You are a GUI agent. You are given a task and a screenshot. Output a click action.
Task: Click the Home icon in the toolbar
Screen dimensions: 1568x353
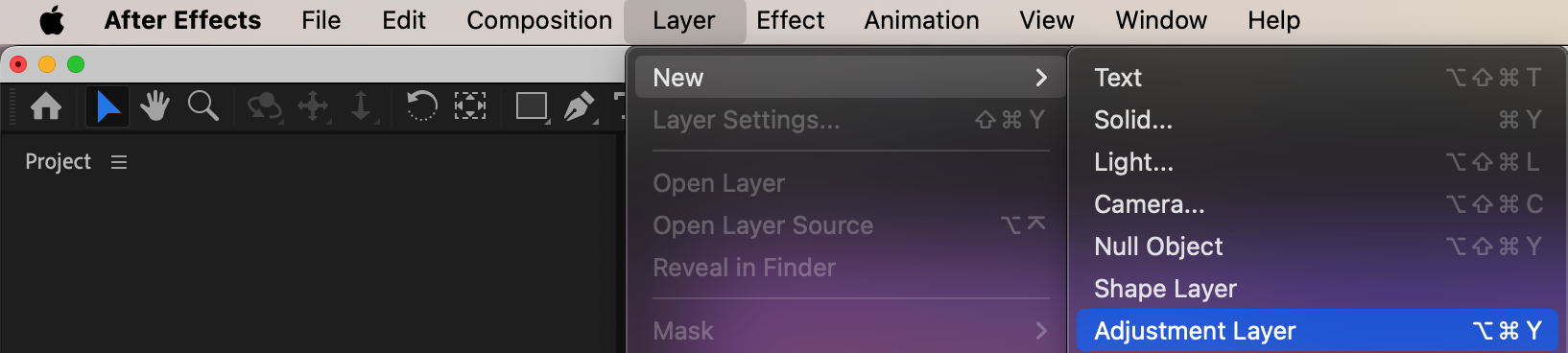pos(46,106)
